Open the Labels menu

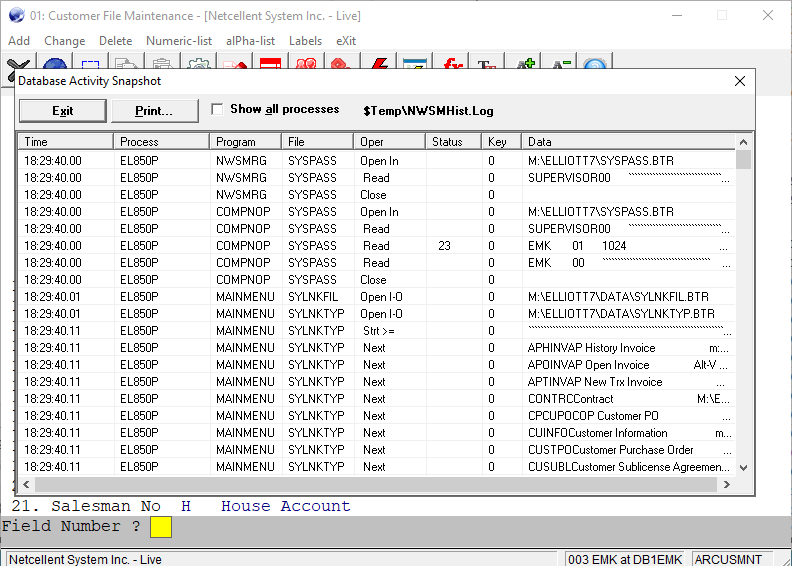point(305,41)
